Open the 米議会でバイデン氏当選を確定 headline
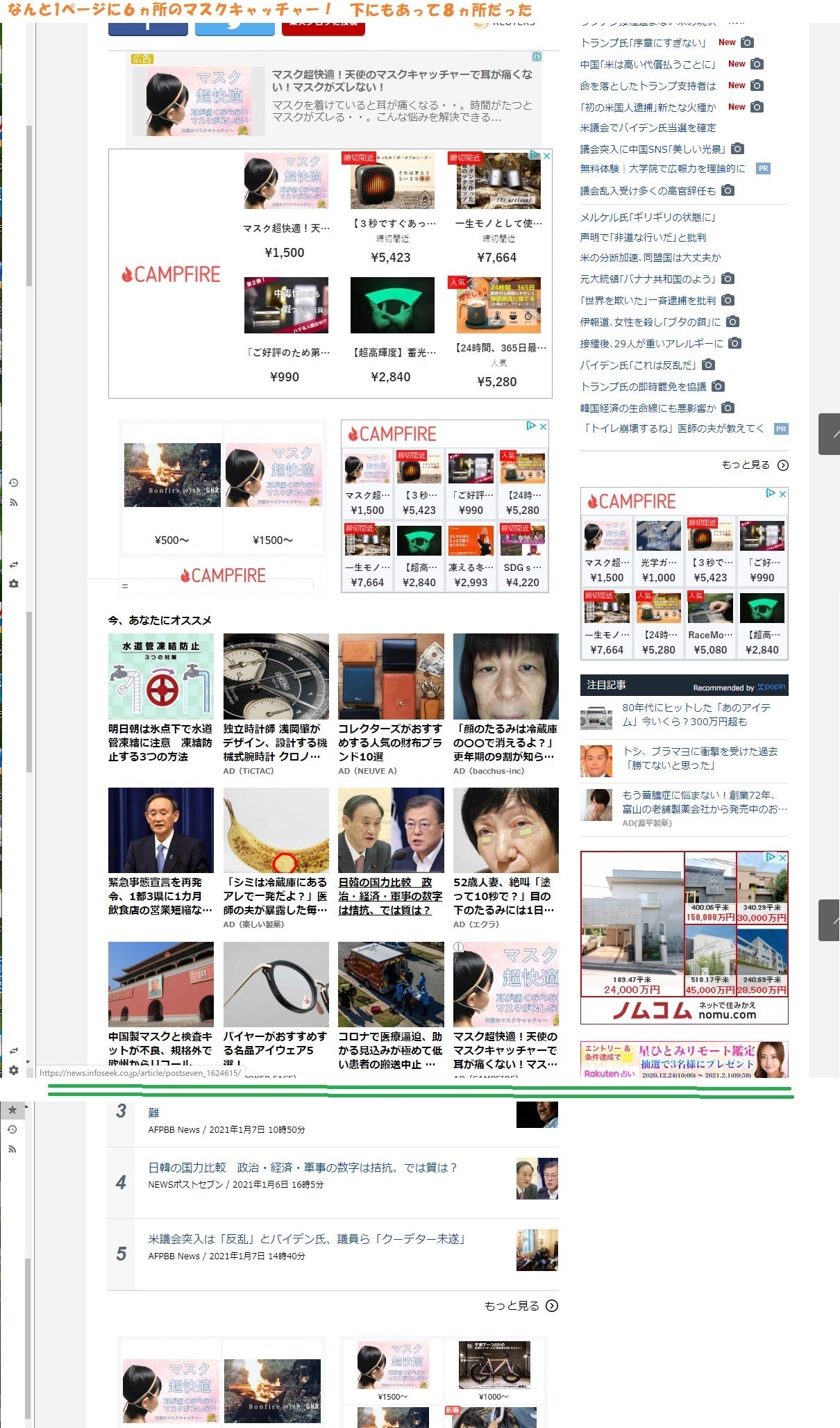 coord(648,128)
